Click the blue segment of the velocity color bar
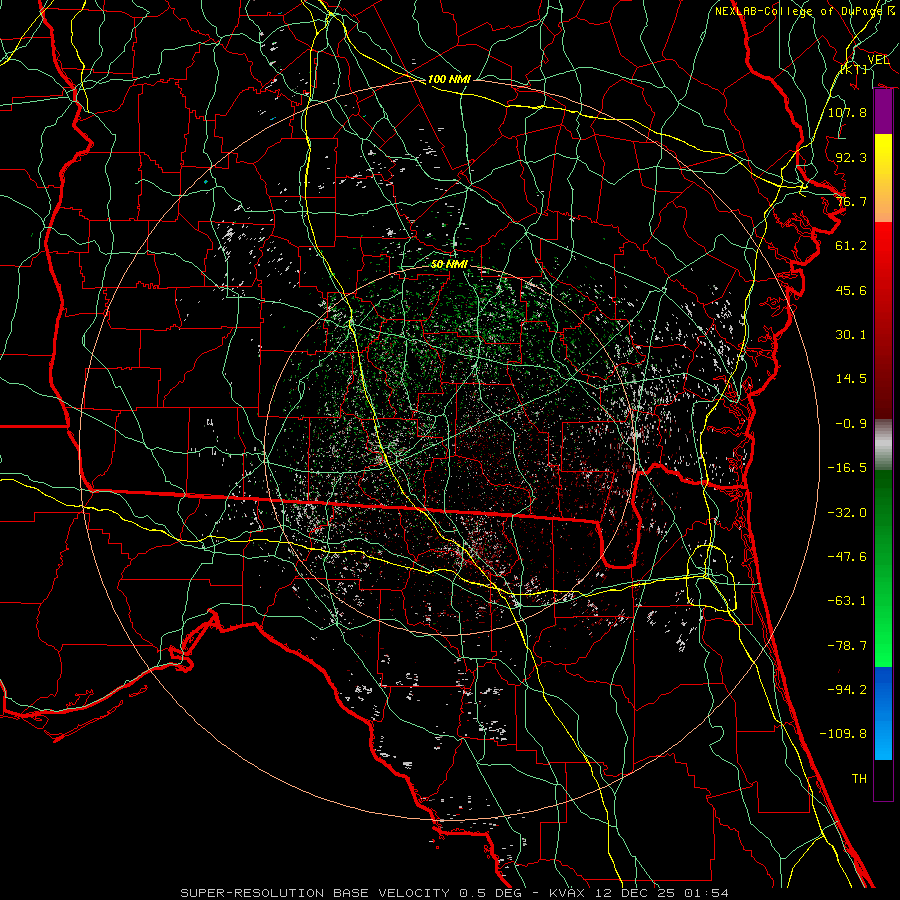 [x=883, y=713]
